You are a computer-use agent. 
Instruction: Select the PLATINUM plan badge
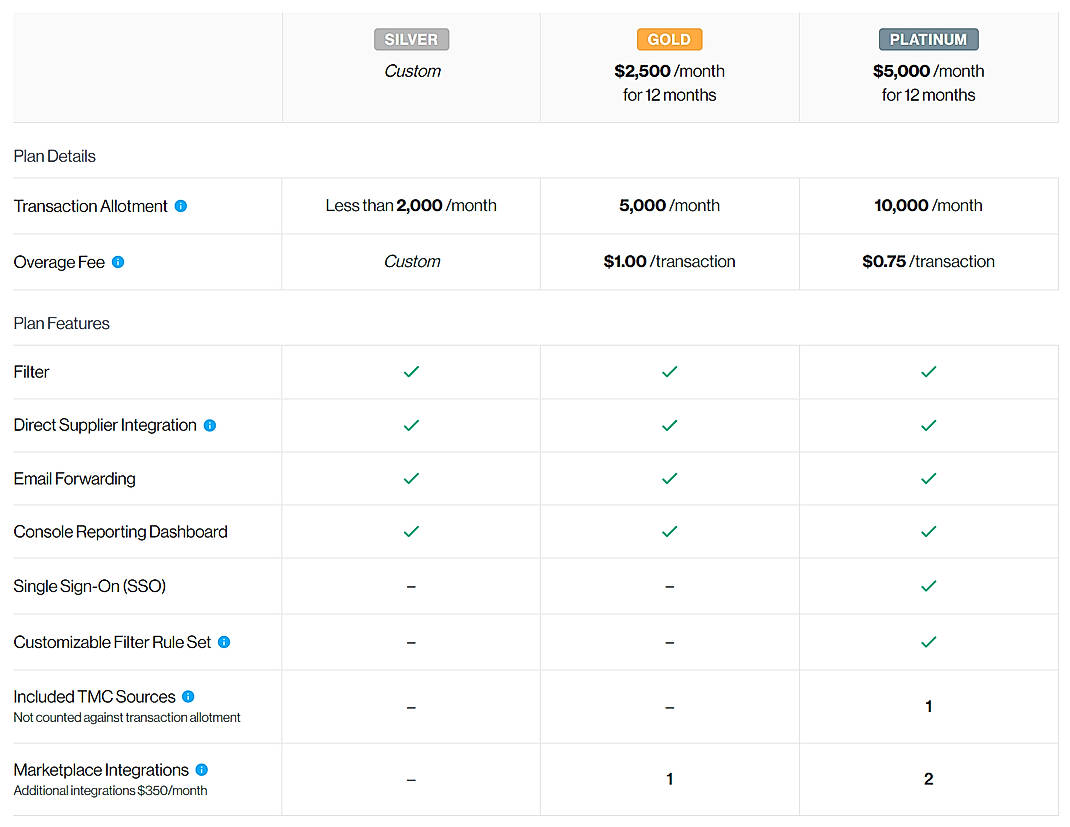[x=928, y=39]
